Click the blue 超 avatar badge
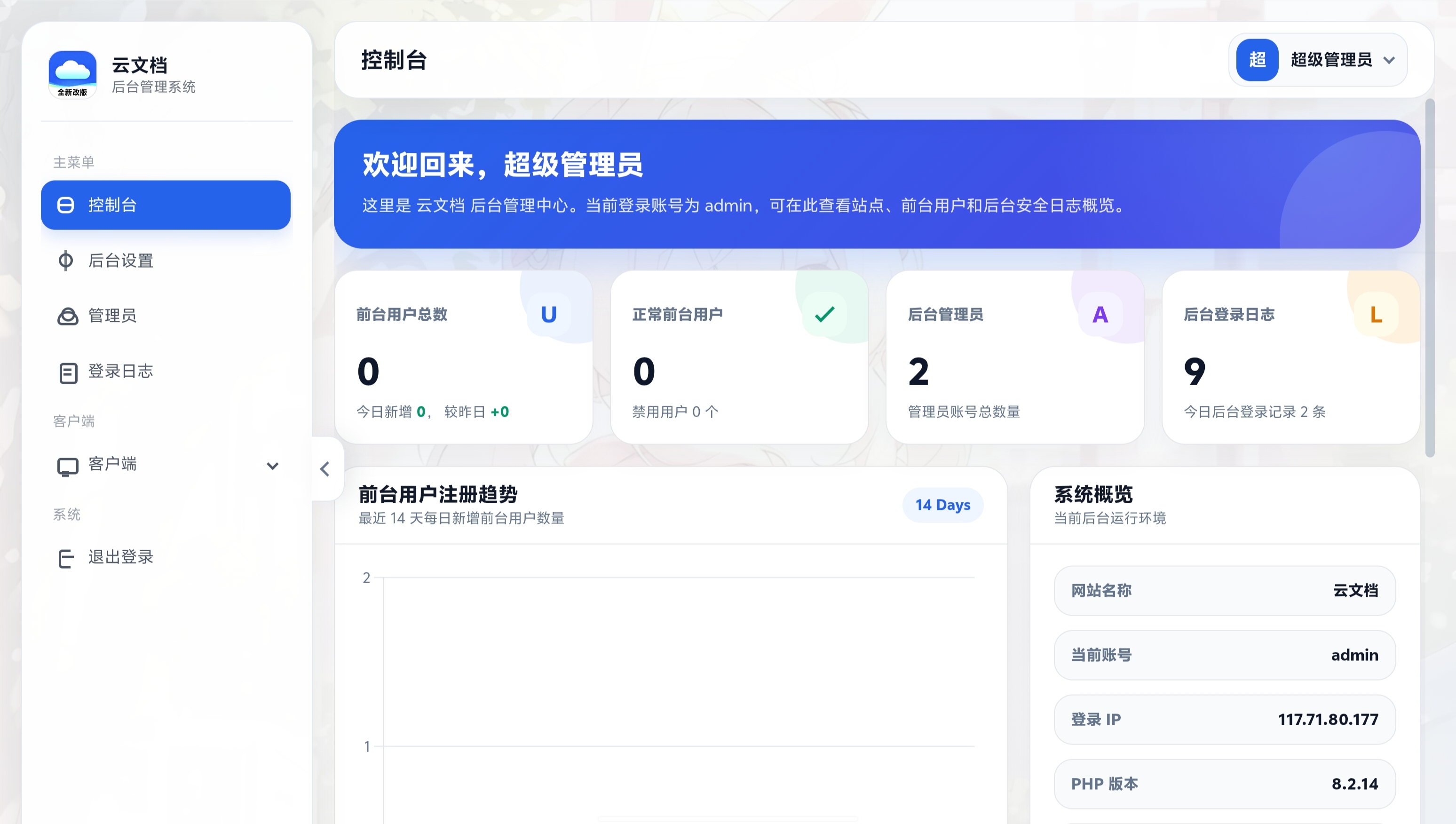Viewport: 1456px width, 824px height. coord(1257,59)
